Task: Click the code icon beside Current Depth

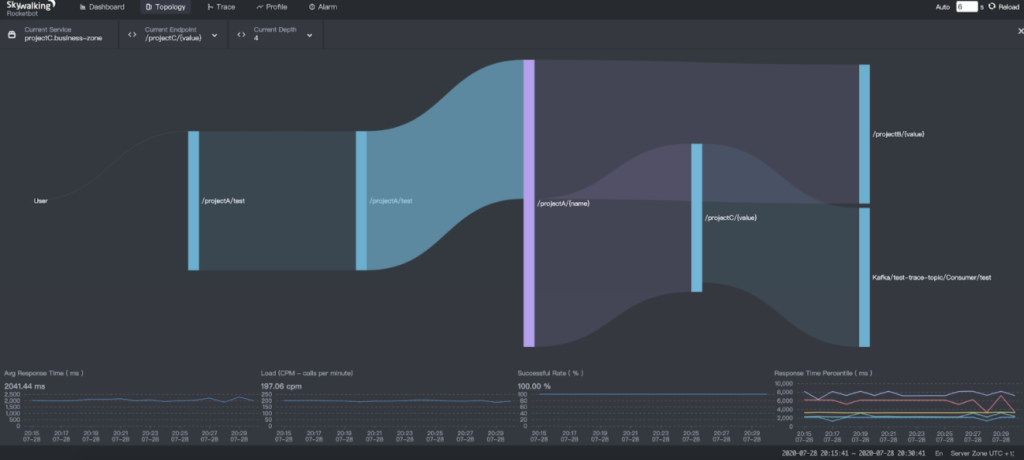Action: point(242,34)
